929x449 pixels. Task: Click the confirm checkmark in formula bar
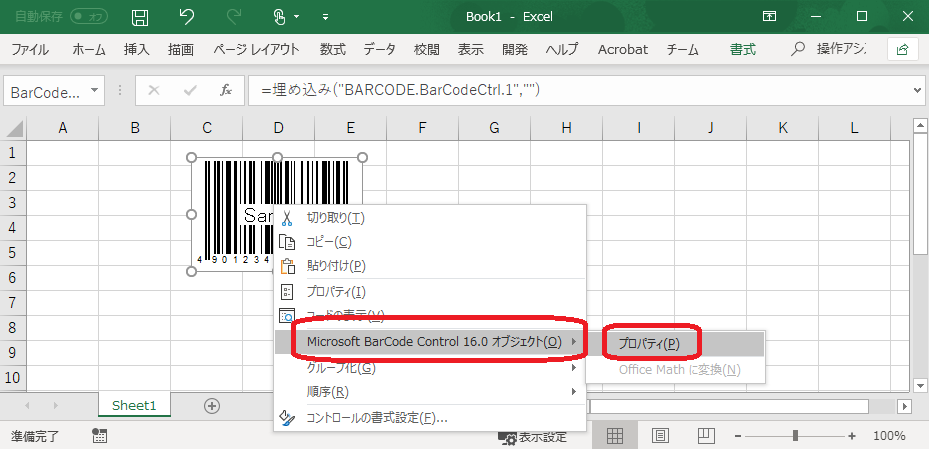190,91
